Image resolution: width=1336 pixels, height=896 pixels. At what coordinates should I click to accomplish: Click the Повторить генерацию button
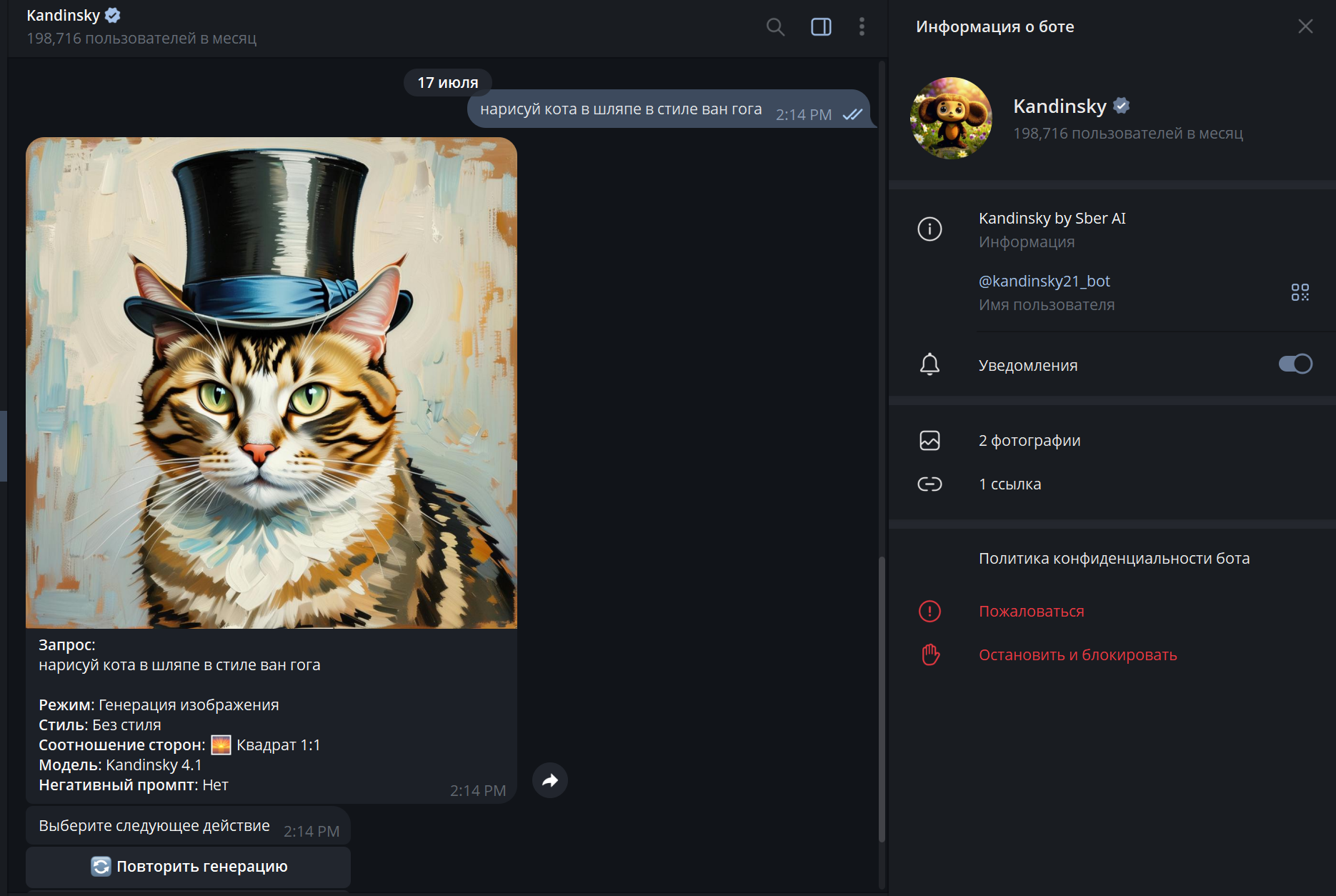click(188, 867)
